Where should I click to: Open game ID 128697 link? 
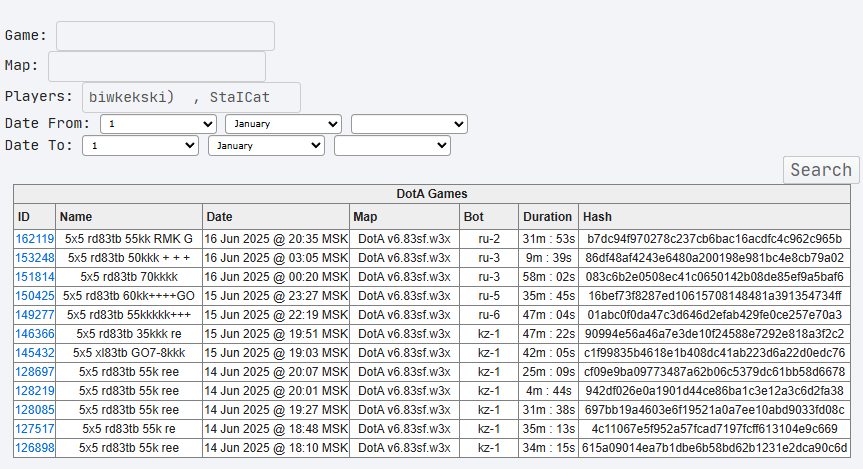35,372
